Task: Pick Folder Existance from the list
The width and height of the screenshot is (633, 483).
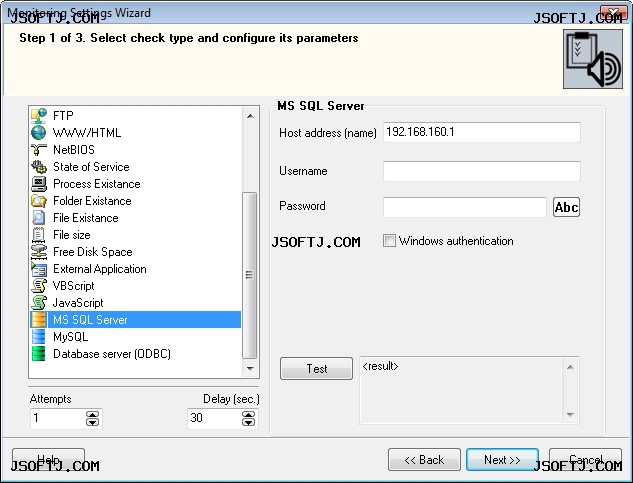Action: click(x=92, y=201)
